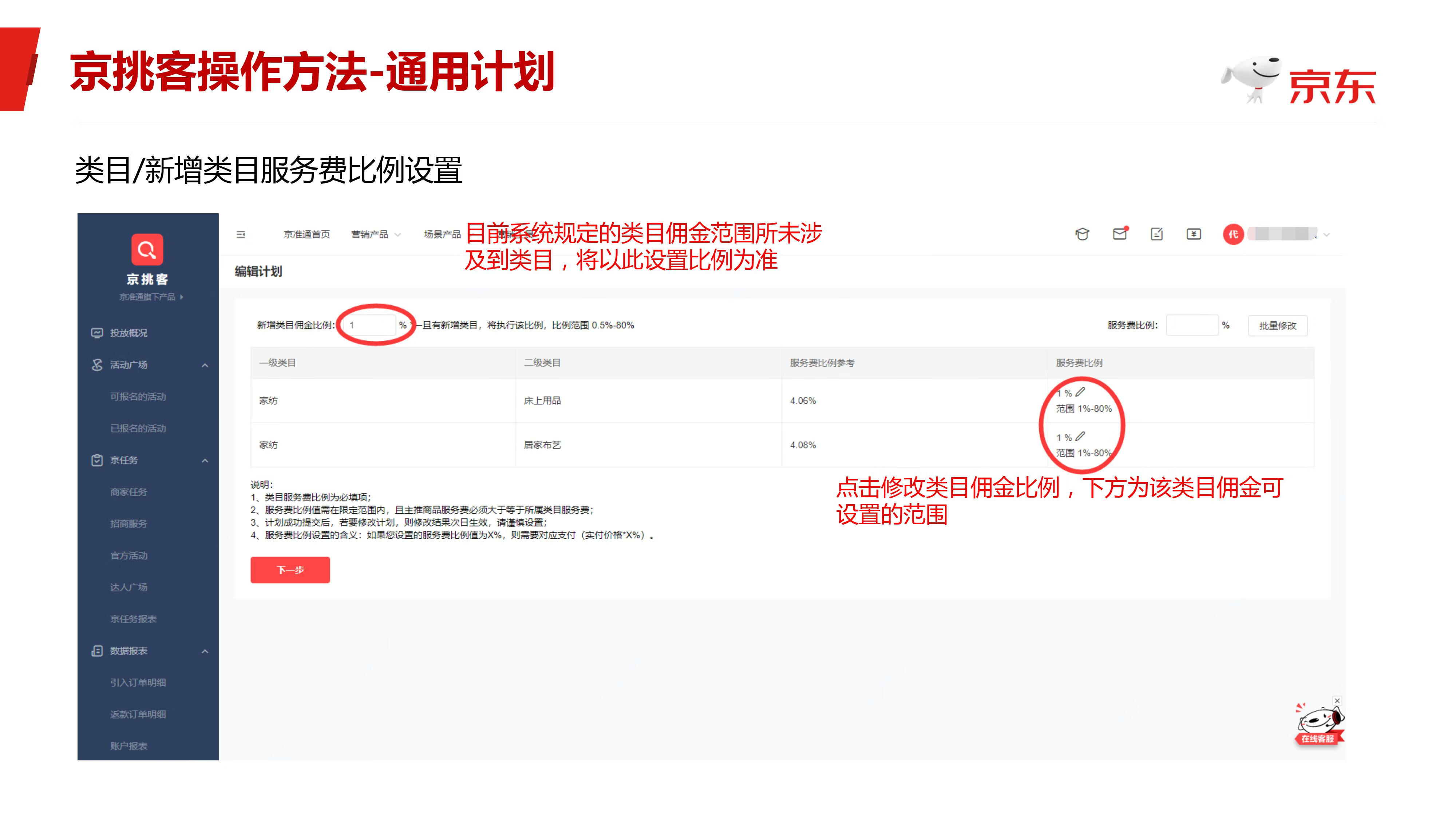This screenshot has width=1456, height=819.
Task: Click the 京任务 clipboard sidebar icon
Action: click(97, 460)
